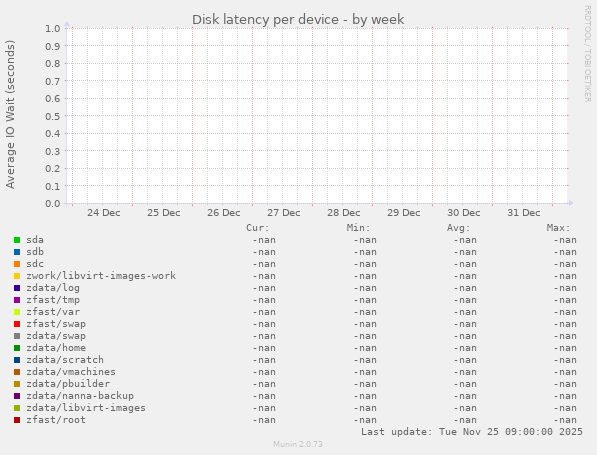Select the zdata/swap legend label

(x=56, y=336)
